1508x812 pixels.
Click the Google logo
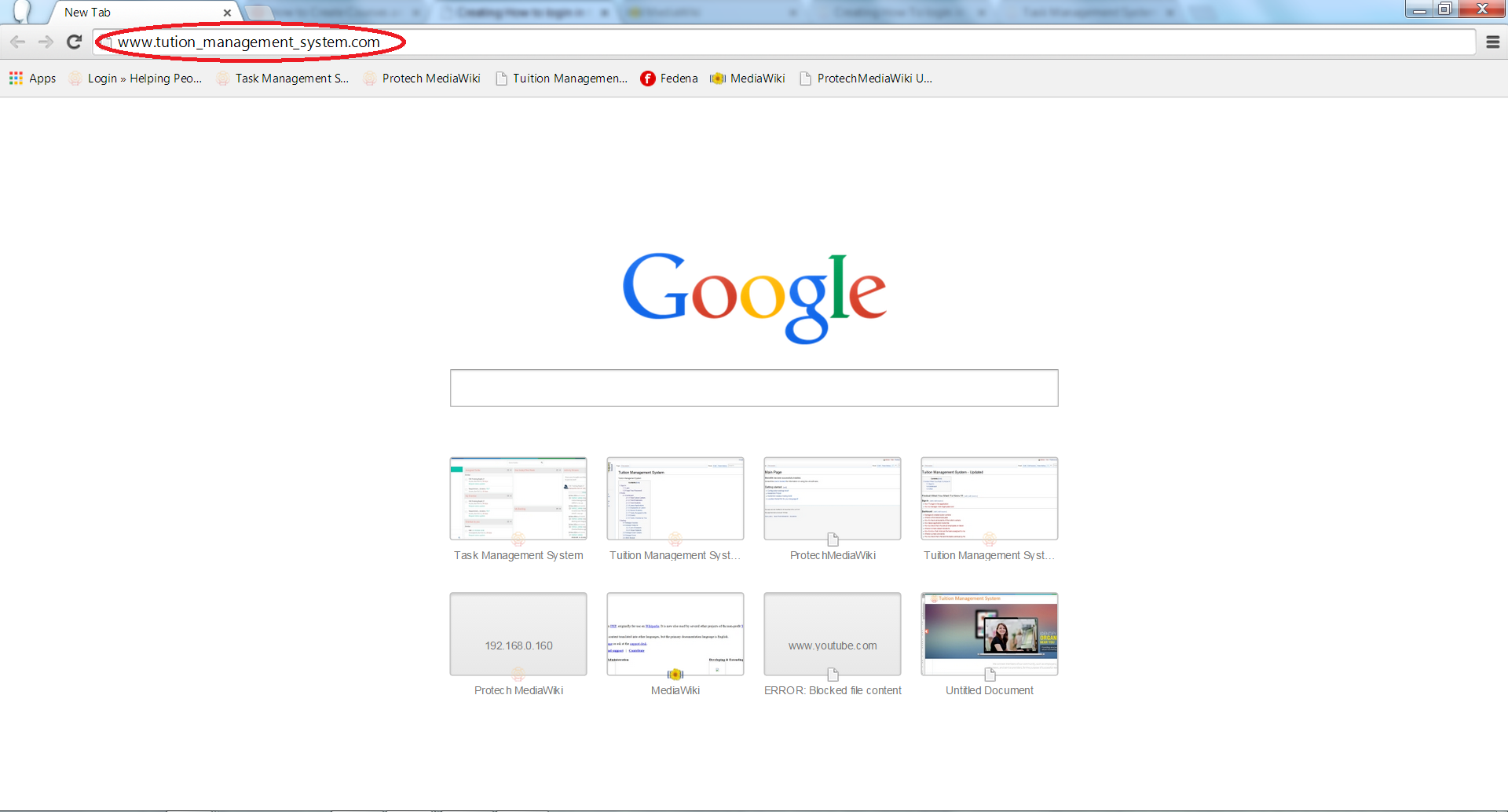[754, 298]
